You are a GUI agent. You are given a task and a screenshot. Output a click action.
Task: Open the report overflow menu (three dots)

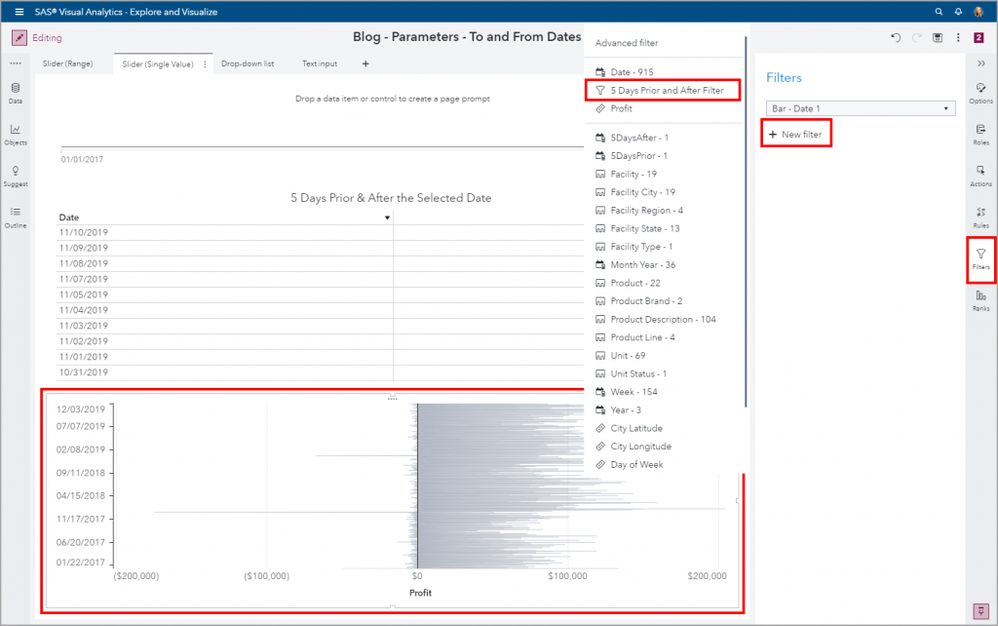(x=958, y=38)
